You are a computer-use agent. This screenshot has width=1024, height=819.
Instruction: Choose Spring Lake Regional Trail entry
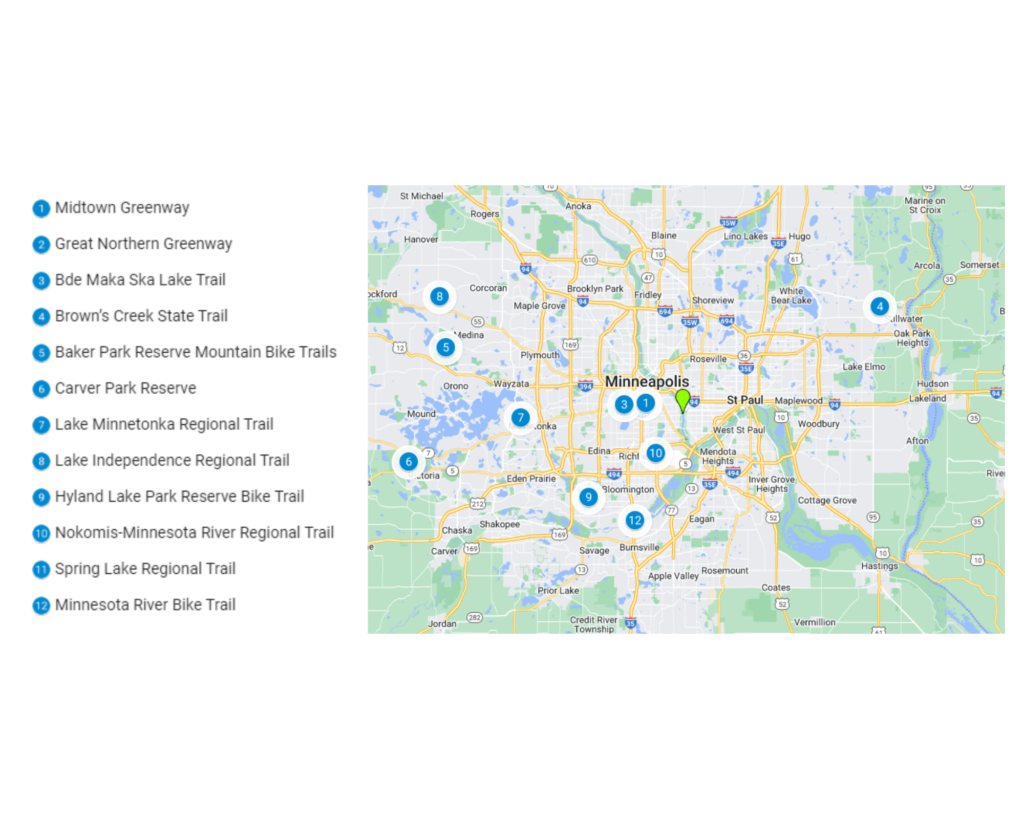point(145,569)
